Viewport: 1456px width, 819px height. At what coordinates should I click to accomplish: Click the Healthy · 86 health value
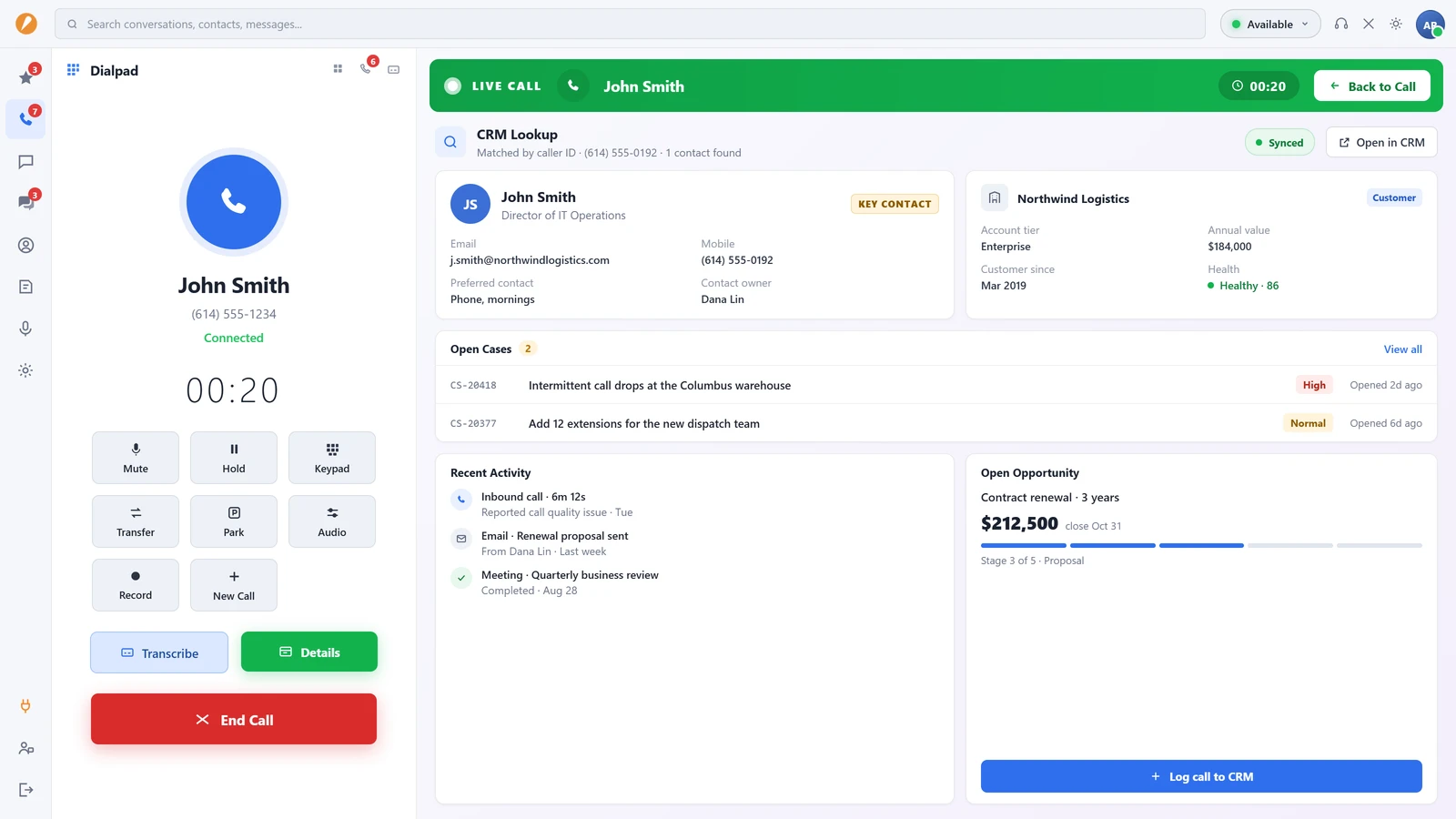tap(1243, 286)
